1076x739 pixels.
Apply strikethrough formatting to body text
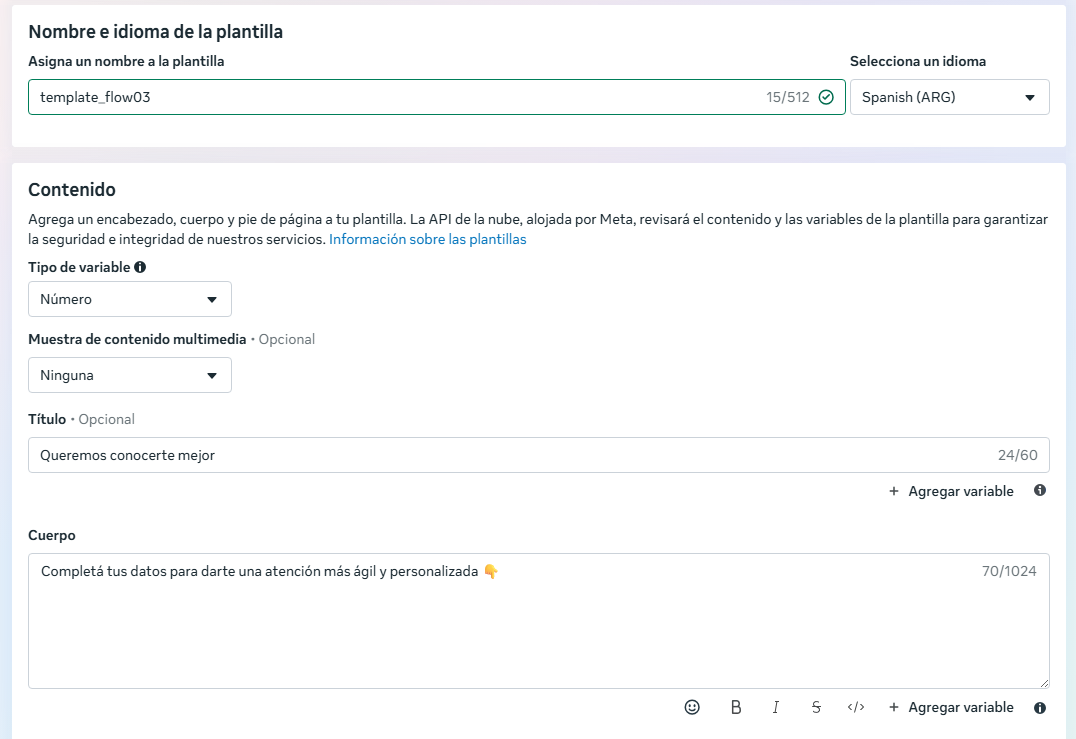[816, 707]
